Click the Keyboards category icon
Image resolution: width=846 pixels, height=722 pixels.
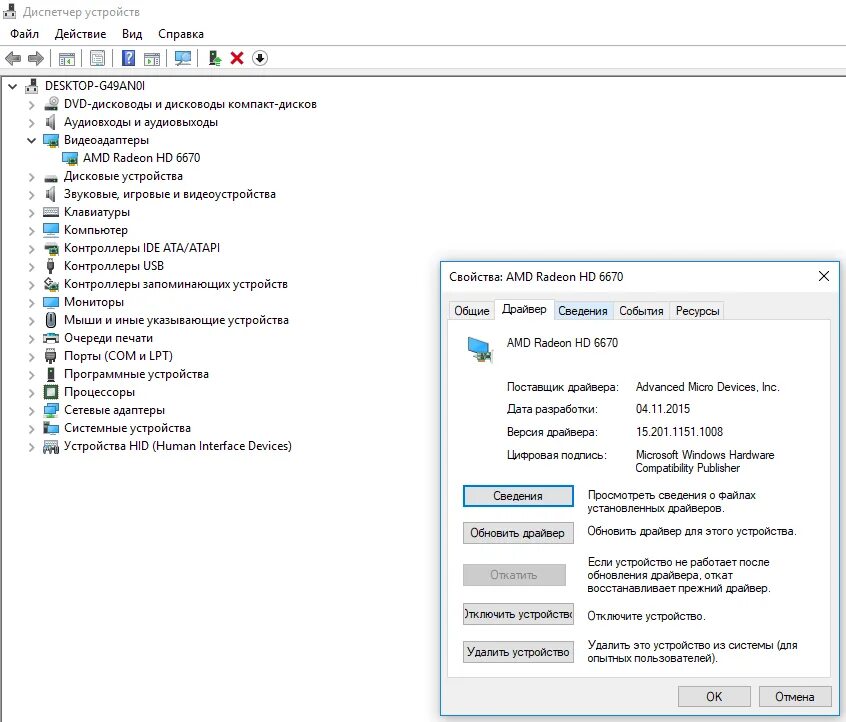[51, 212]
